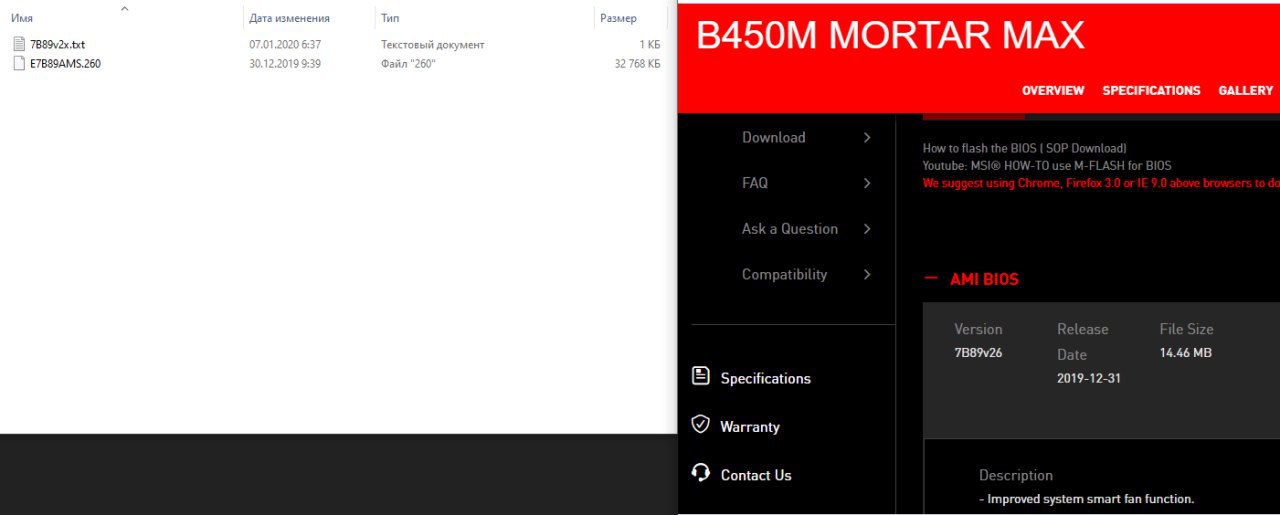Viewport: 1280px width, 515px height.
Task: Click the B450M MORTAR MAX title
Action: tap(890, 35)
